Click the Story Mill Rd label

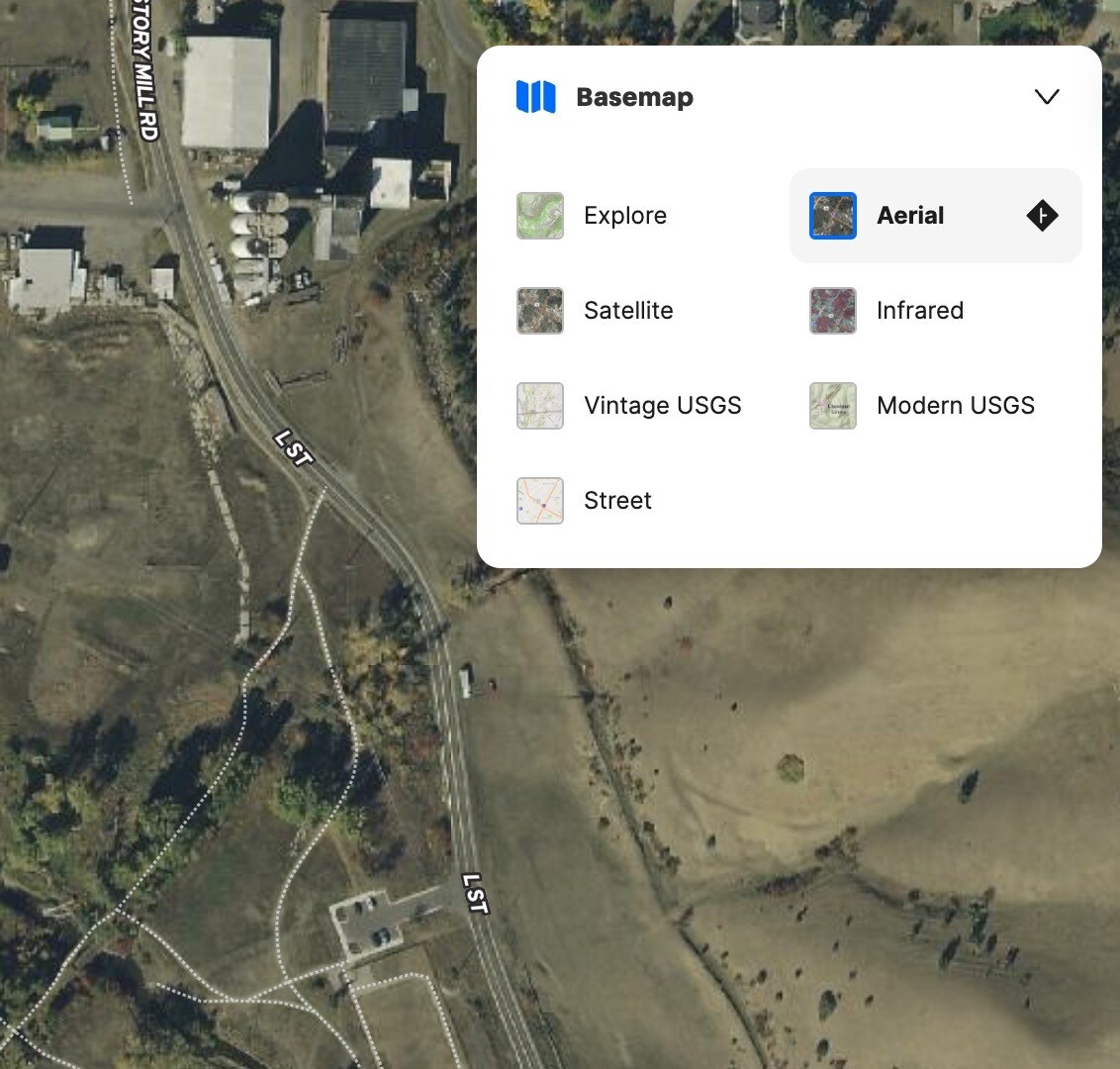[x=140, y=69]
